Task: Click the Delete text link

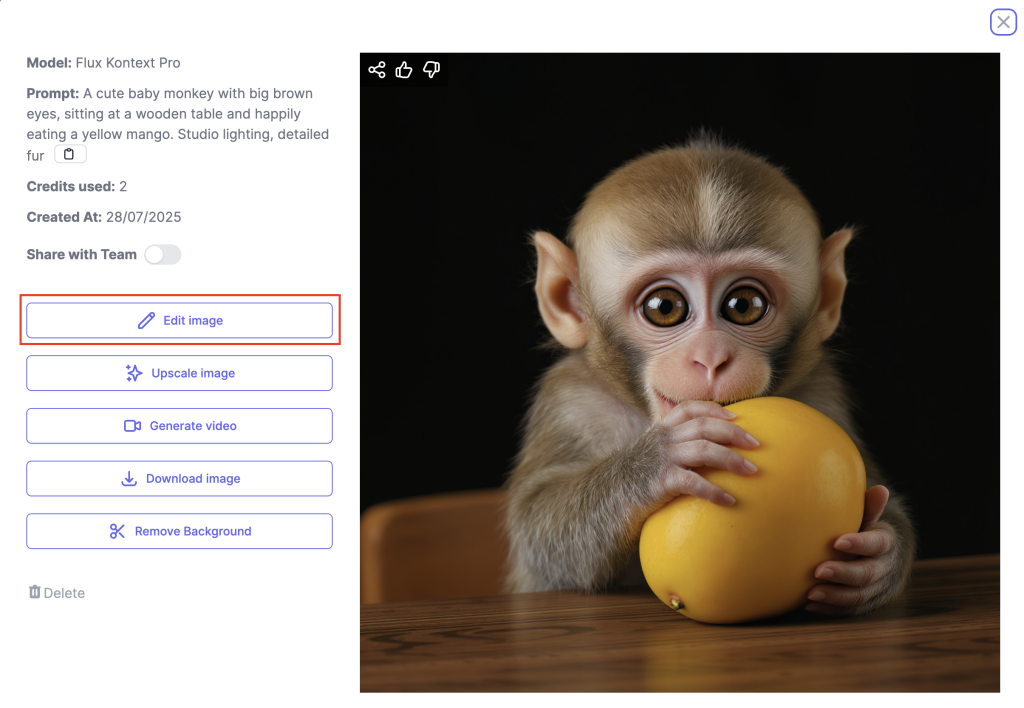Action: (64, 593)
